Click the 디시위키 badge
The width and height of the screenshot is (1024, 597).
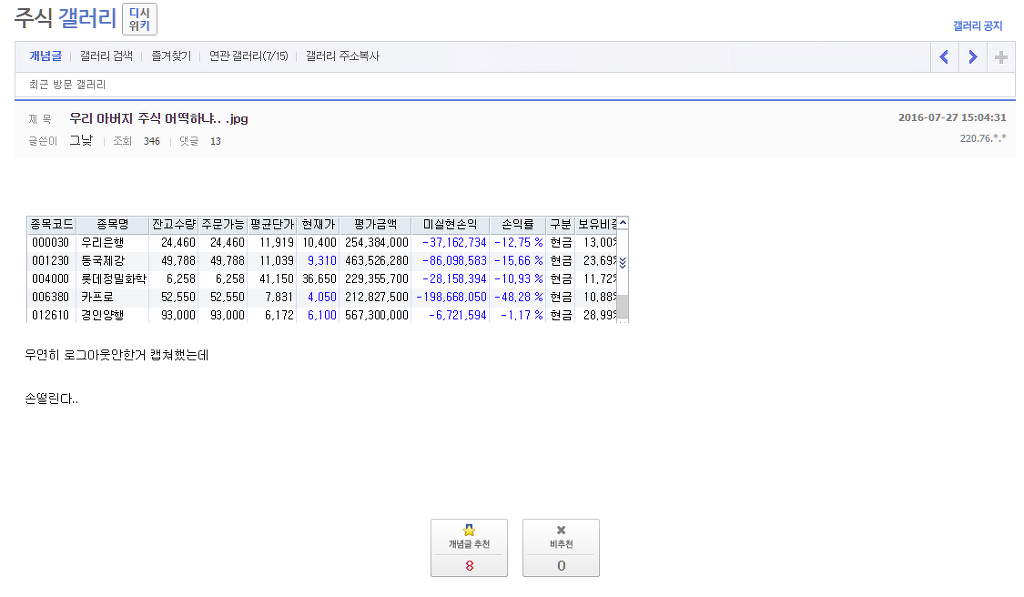(x=139, y=19)
